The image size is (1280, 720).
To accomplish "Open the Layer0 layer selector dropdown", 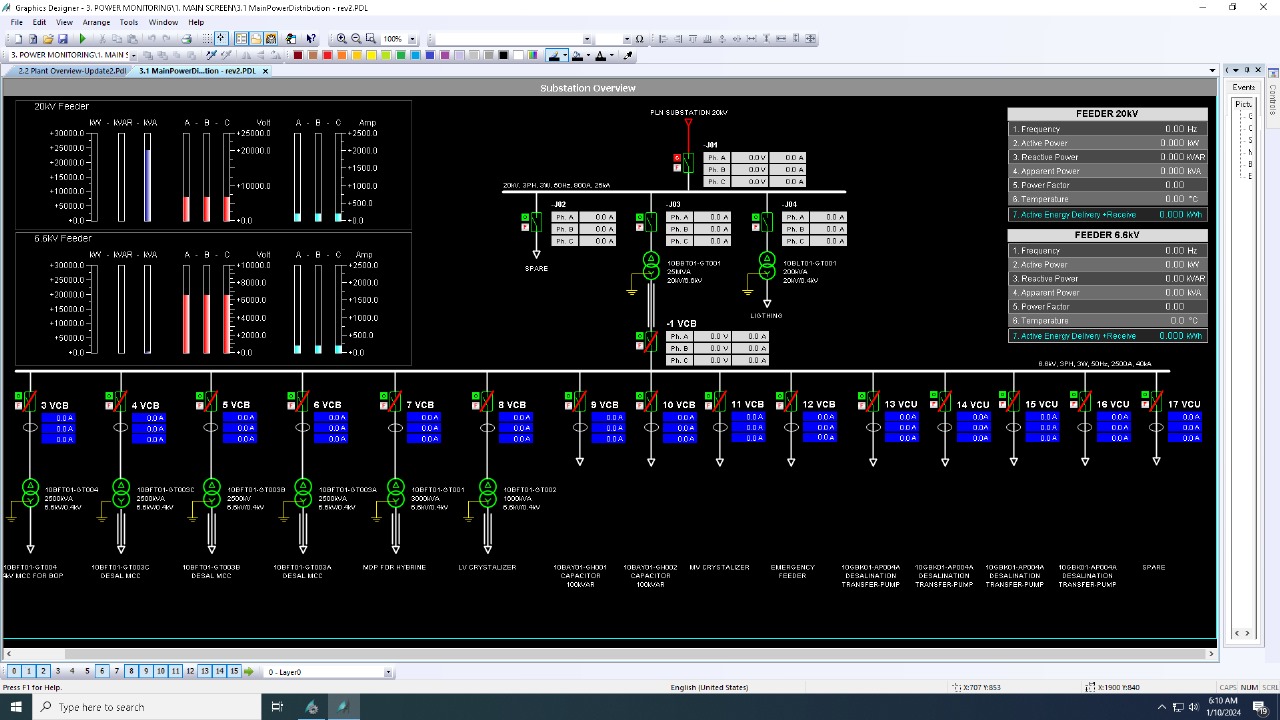I will click(388, 671).
